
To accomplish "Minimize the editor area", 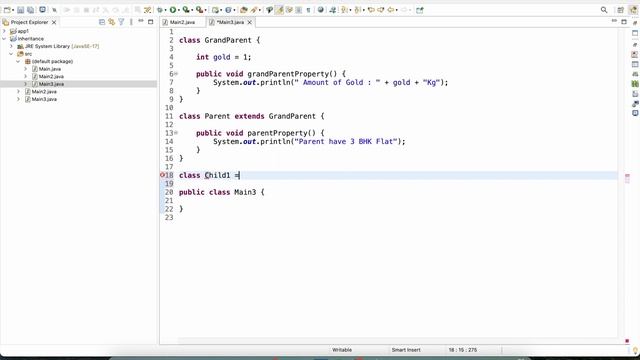I will tap(614, 21).
